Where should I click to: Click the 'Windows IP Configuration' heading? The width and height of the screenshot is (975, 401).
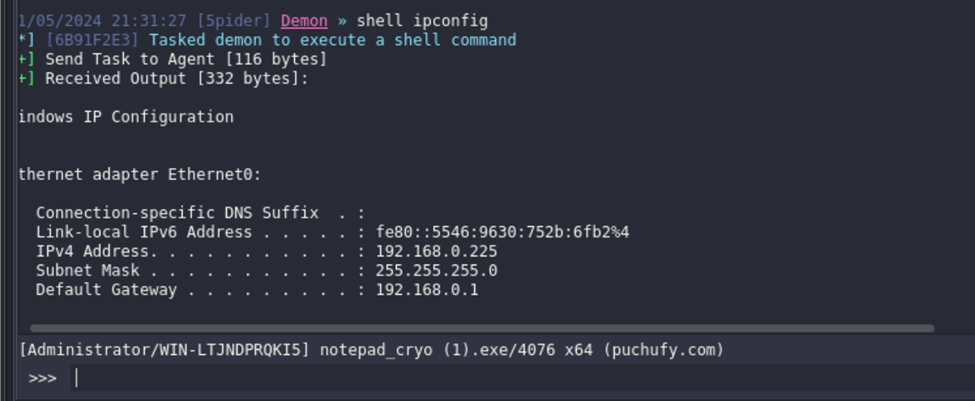pos(126,117)
